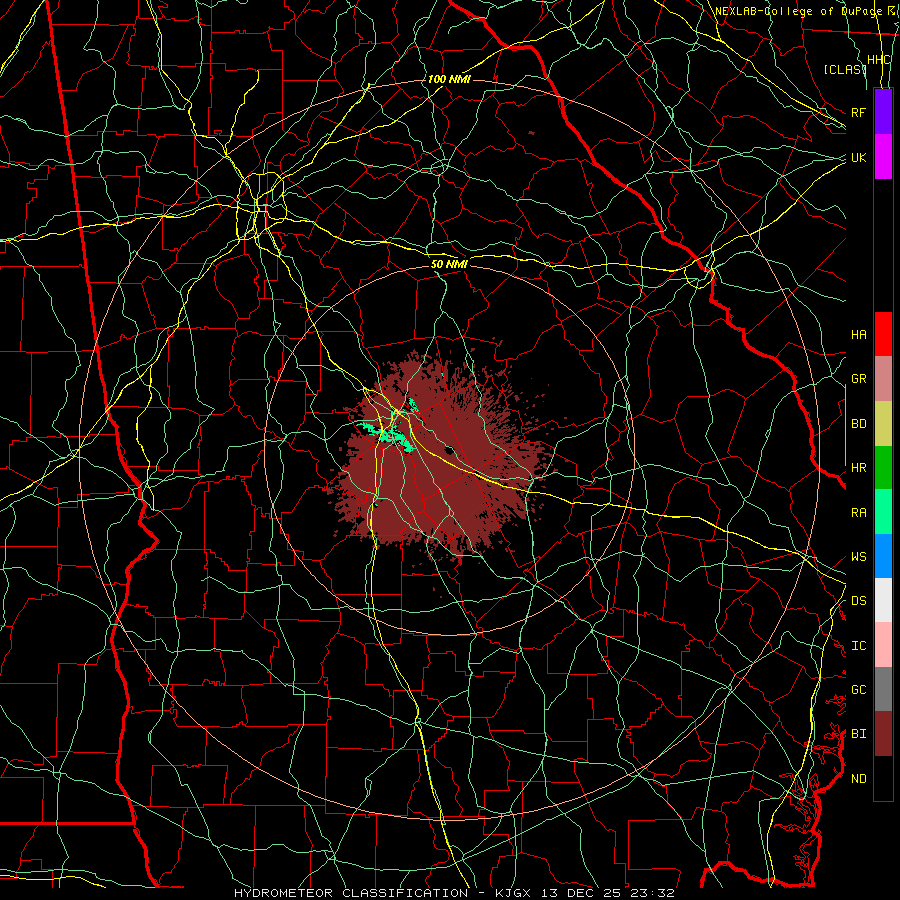Click the GC legend label
The height and width of the screenshot is (900, 900).
coord(859,690)
